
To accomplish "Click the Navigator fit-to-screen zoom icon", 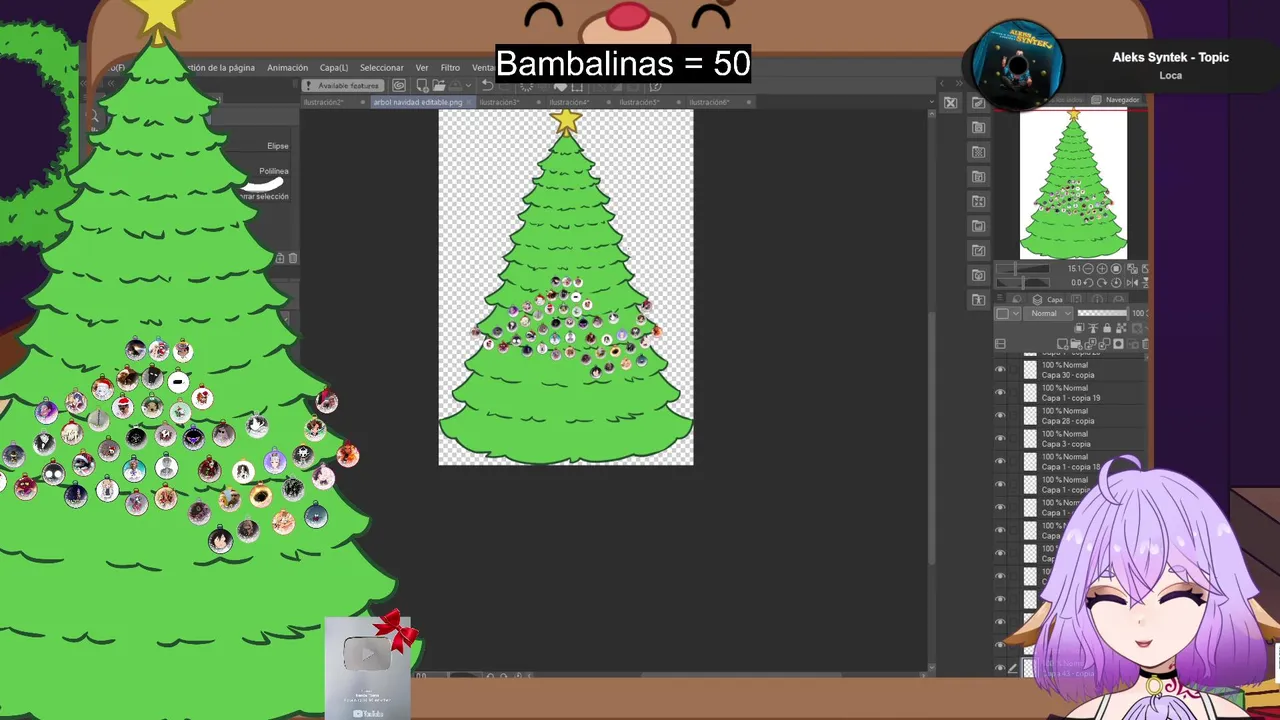I will 1116,269.
